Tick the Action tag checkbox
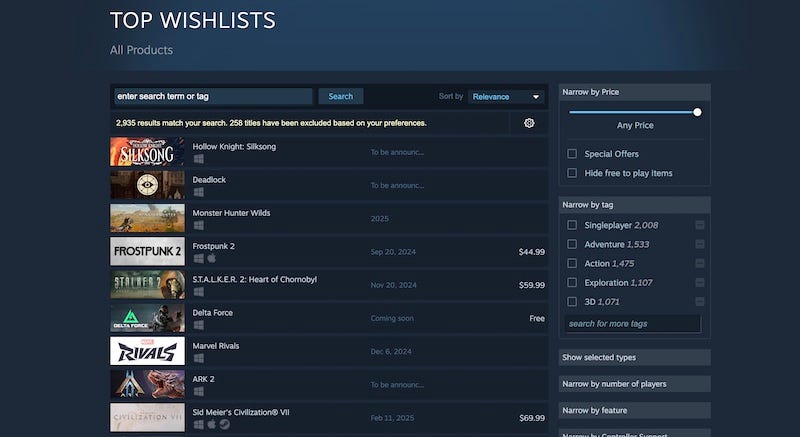 click(572, 263)
